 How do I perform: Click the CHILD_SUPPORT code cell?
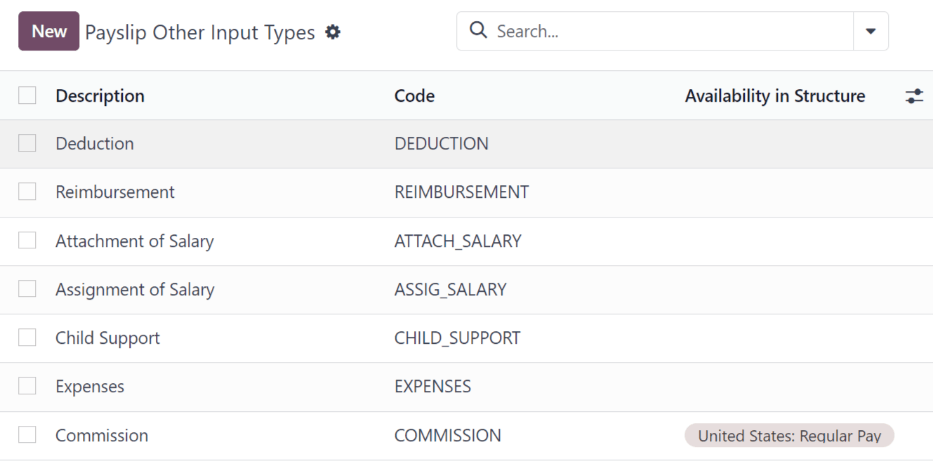[457, 338]
